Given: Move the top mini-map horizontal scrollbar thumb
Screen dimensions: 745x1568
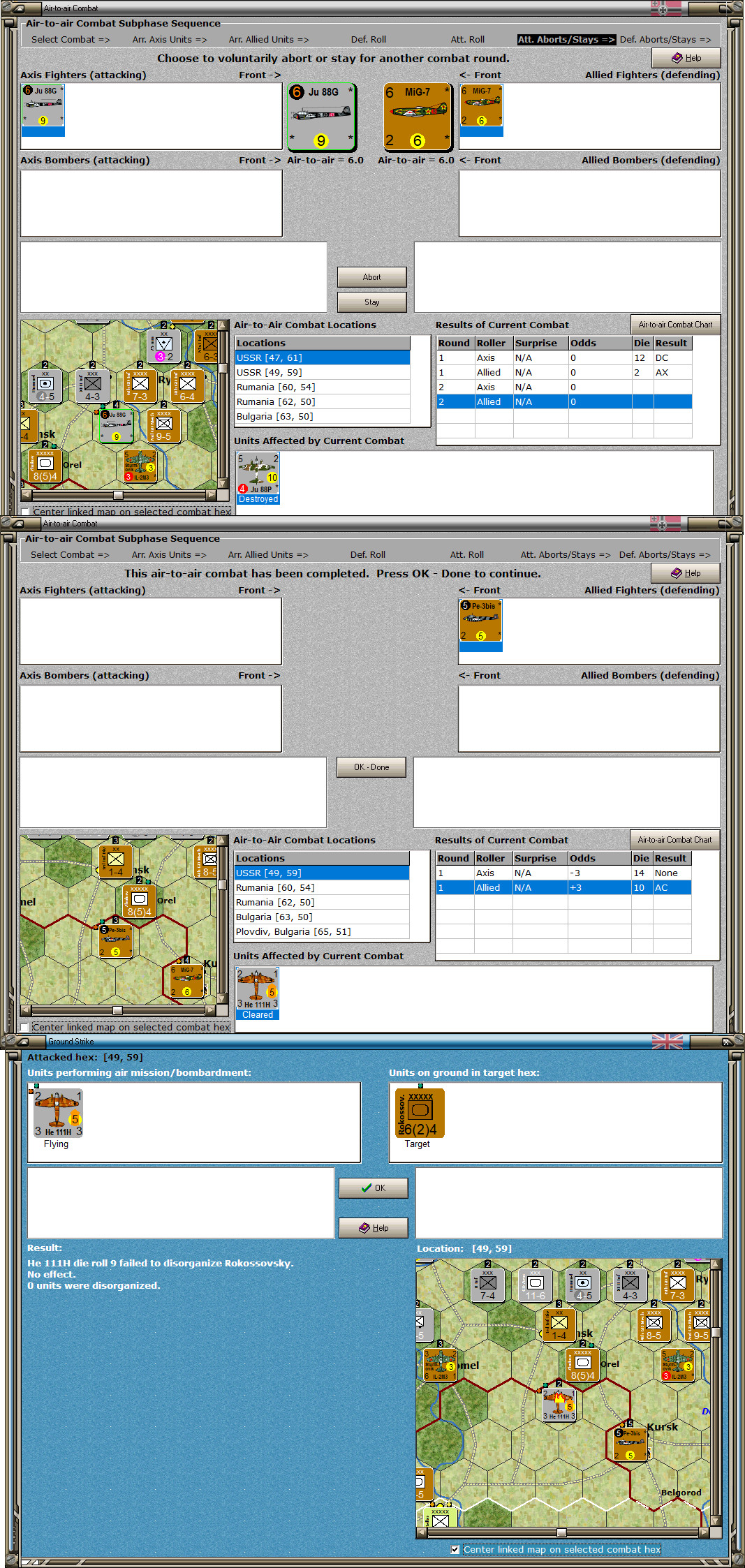Looking at the screenshot, I should (x=118, y=495).
